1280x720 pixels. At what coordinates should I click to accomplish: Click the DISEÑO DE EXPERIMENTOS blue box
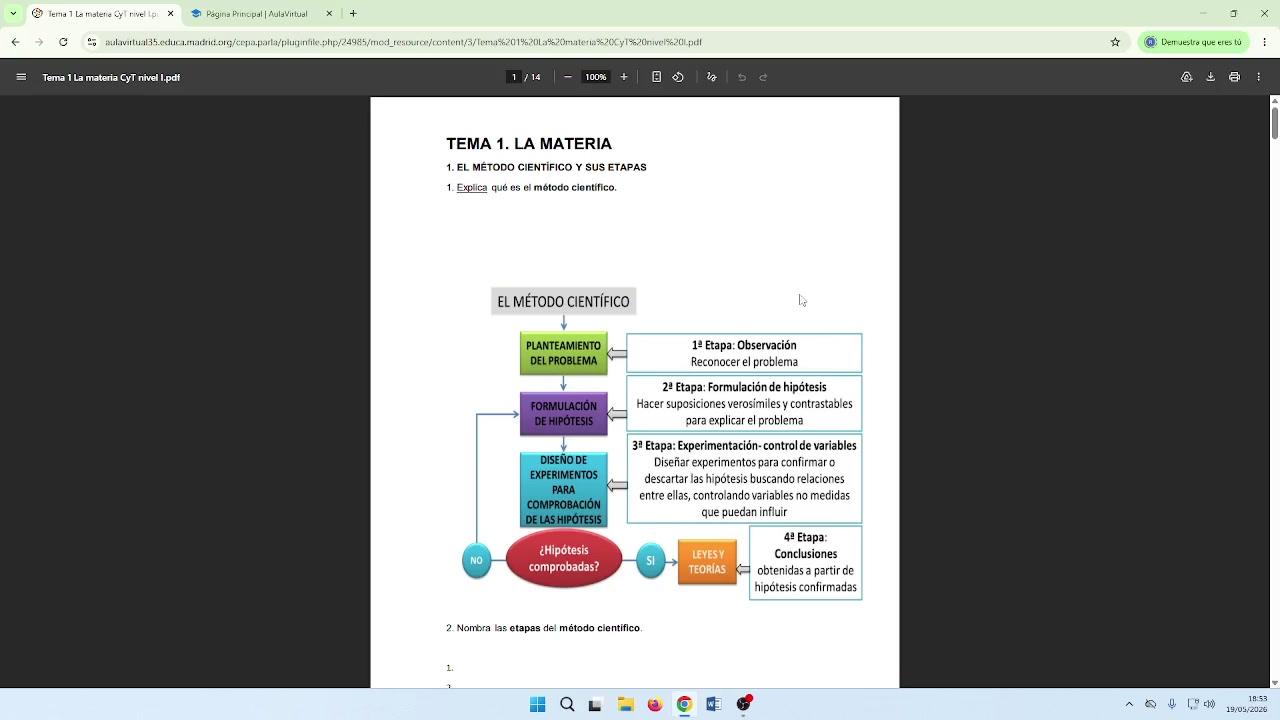pos(564,490)
